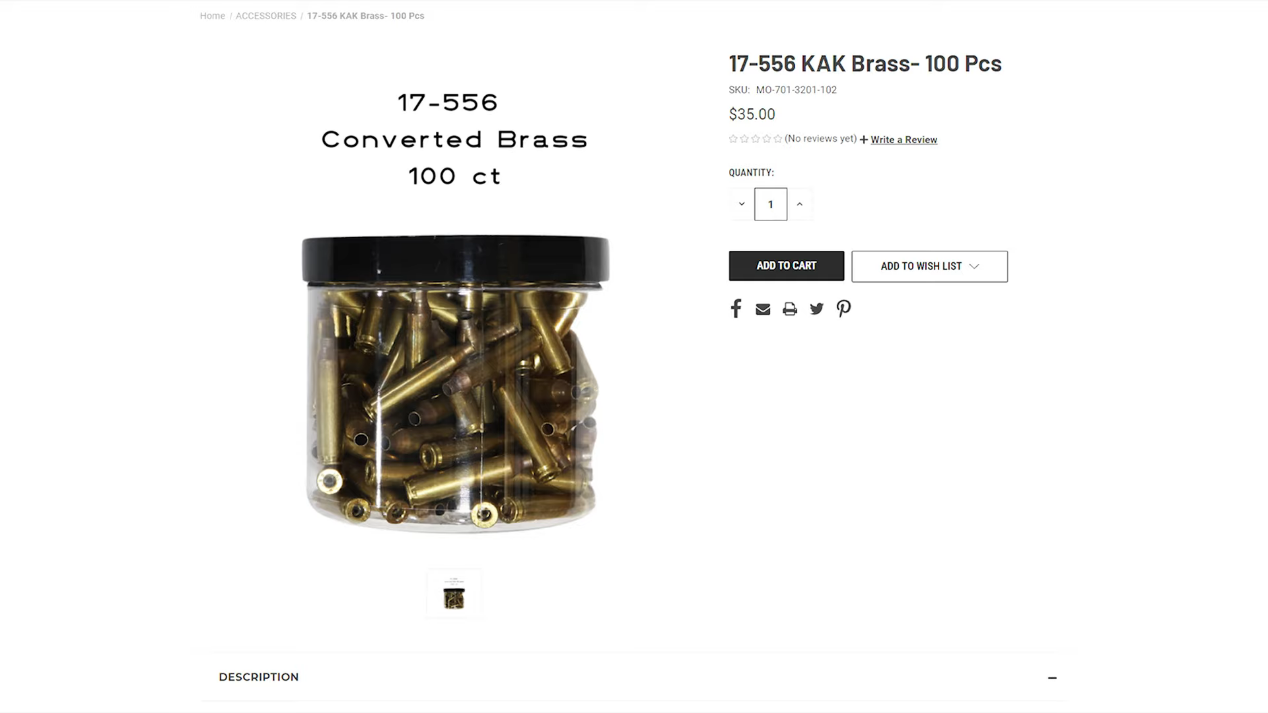The width and height of the screenshot is (1268, 713).
Task: Open the Add to Wish List dropdown
Action: point(930,266)
